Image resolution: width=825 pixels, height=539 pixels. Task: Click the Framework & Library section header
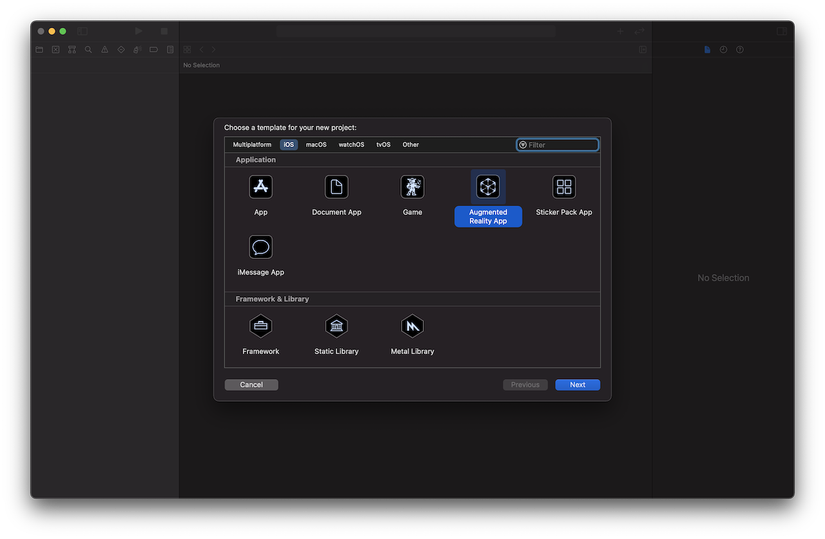click(x=272, y=299)
